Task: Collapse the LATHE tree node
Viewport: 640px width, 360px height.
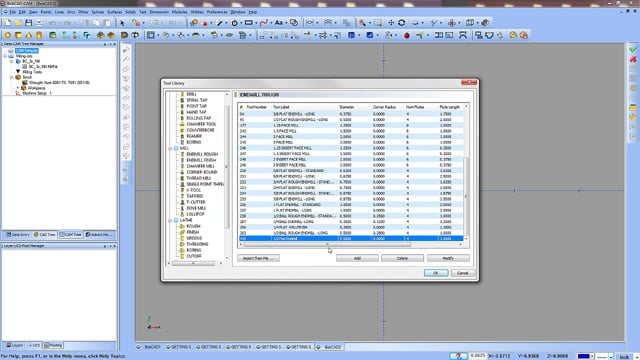Action: 170,220
